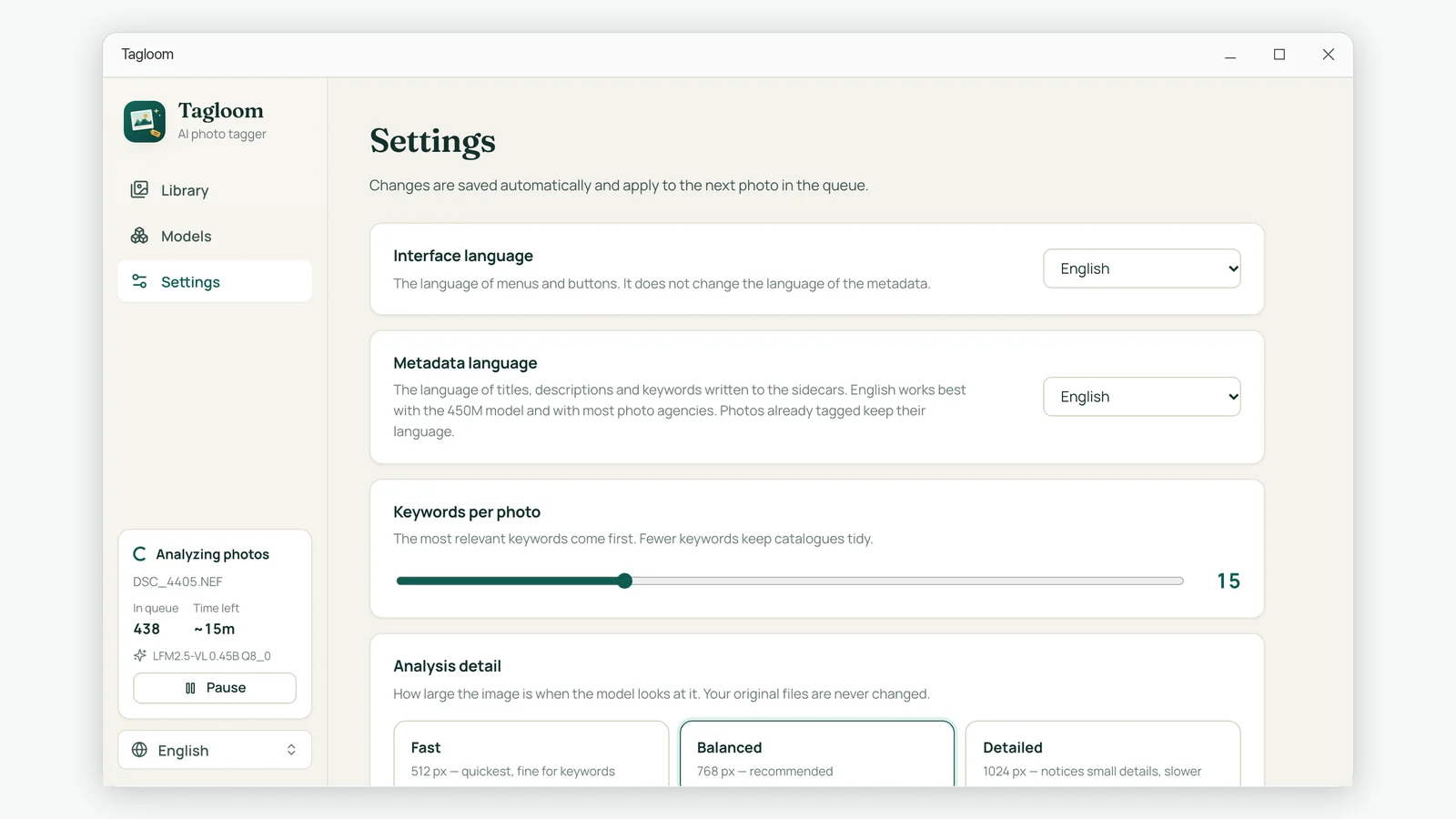Click the globe icon in language selector
The image size is (1456, 819).
click(x=139, y=750)
